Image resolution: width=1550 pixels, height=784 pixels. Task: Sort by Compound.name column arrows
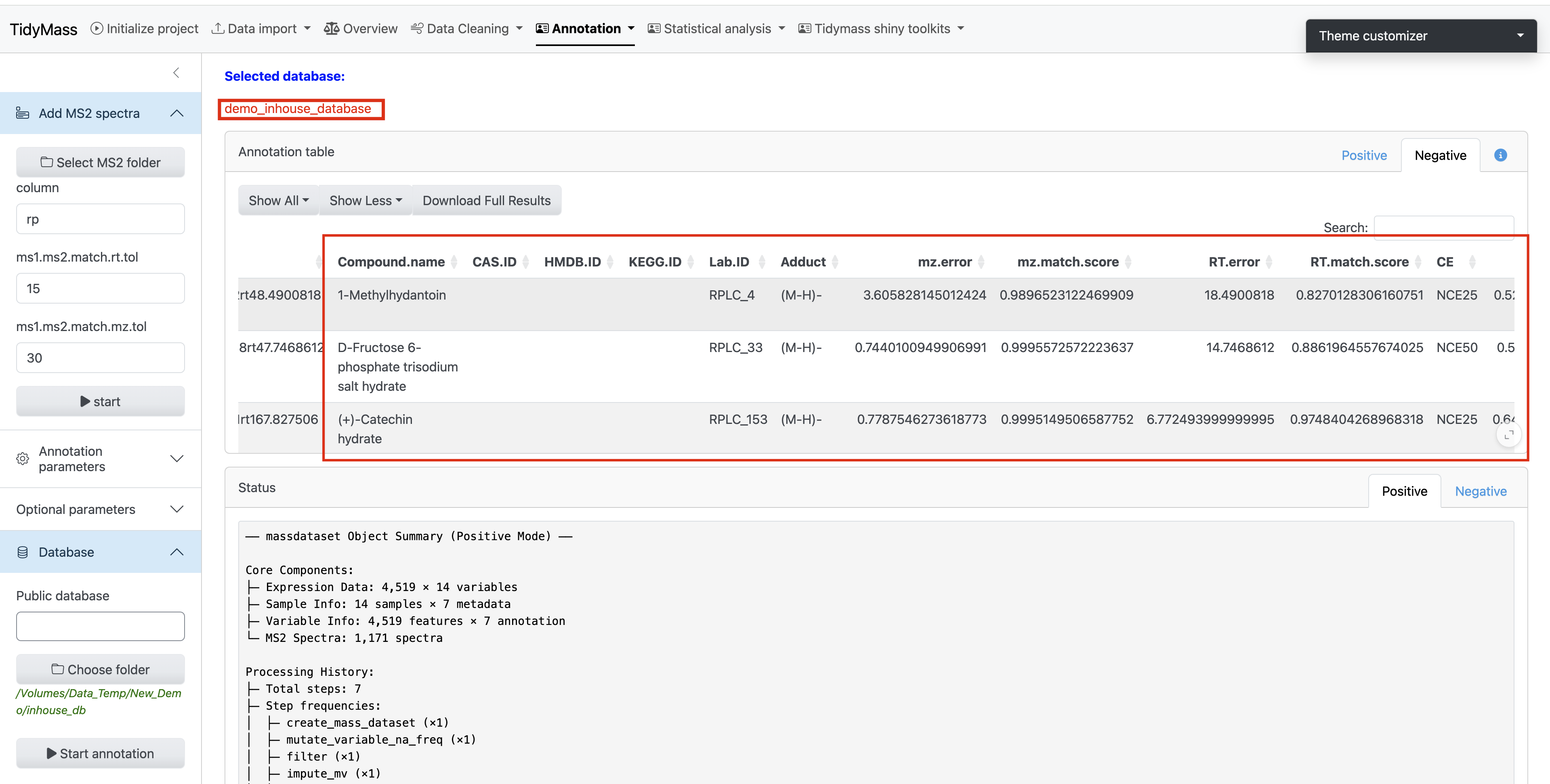tap(454, 262)
